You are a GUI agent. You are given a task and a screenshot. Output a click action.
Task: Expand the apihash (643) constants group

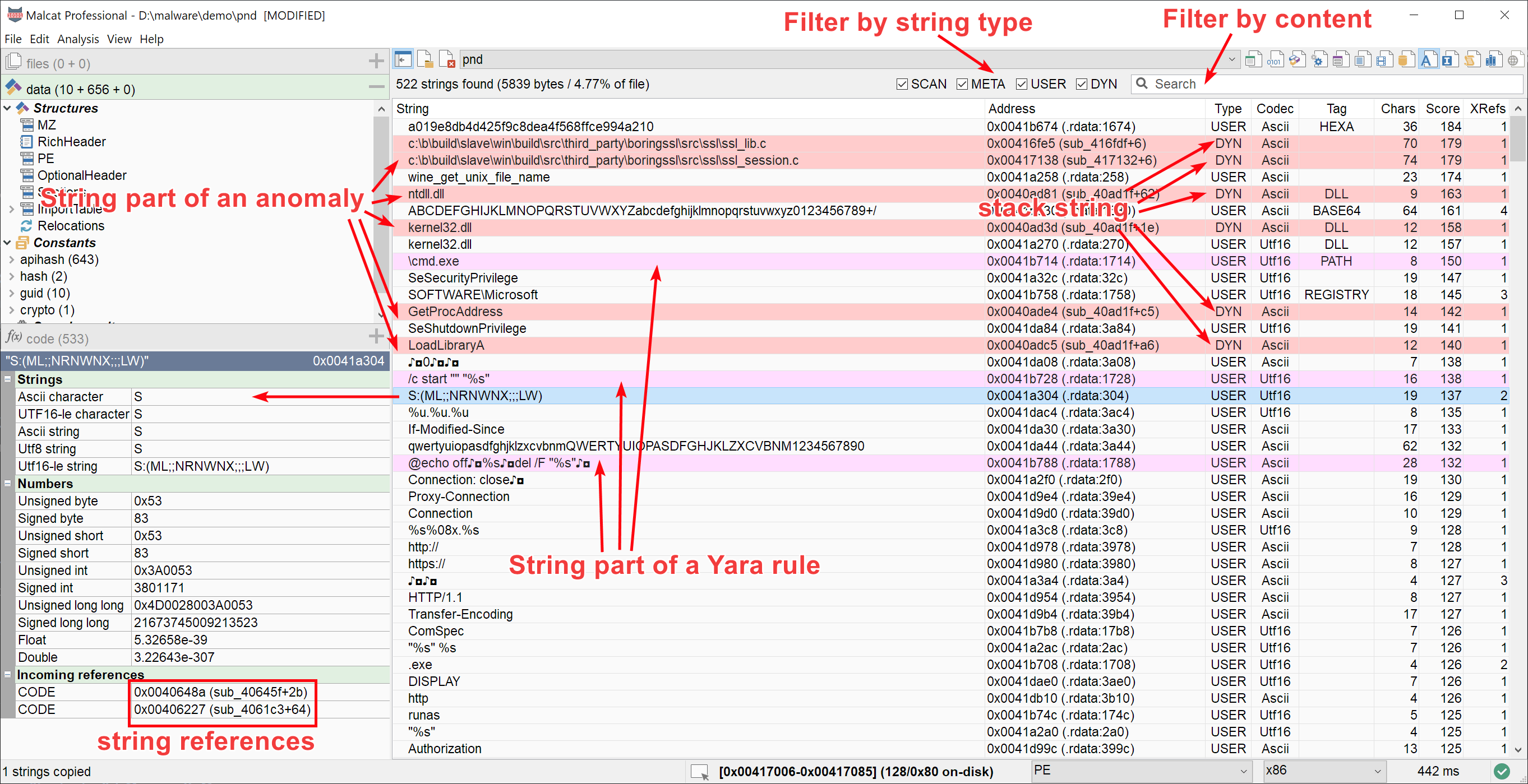[11, 259]
